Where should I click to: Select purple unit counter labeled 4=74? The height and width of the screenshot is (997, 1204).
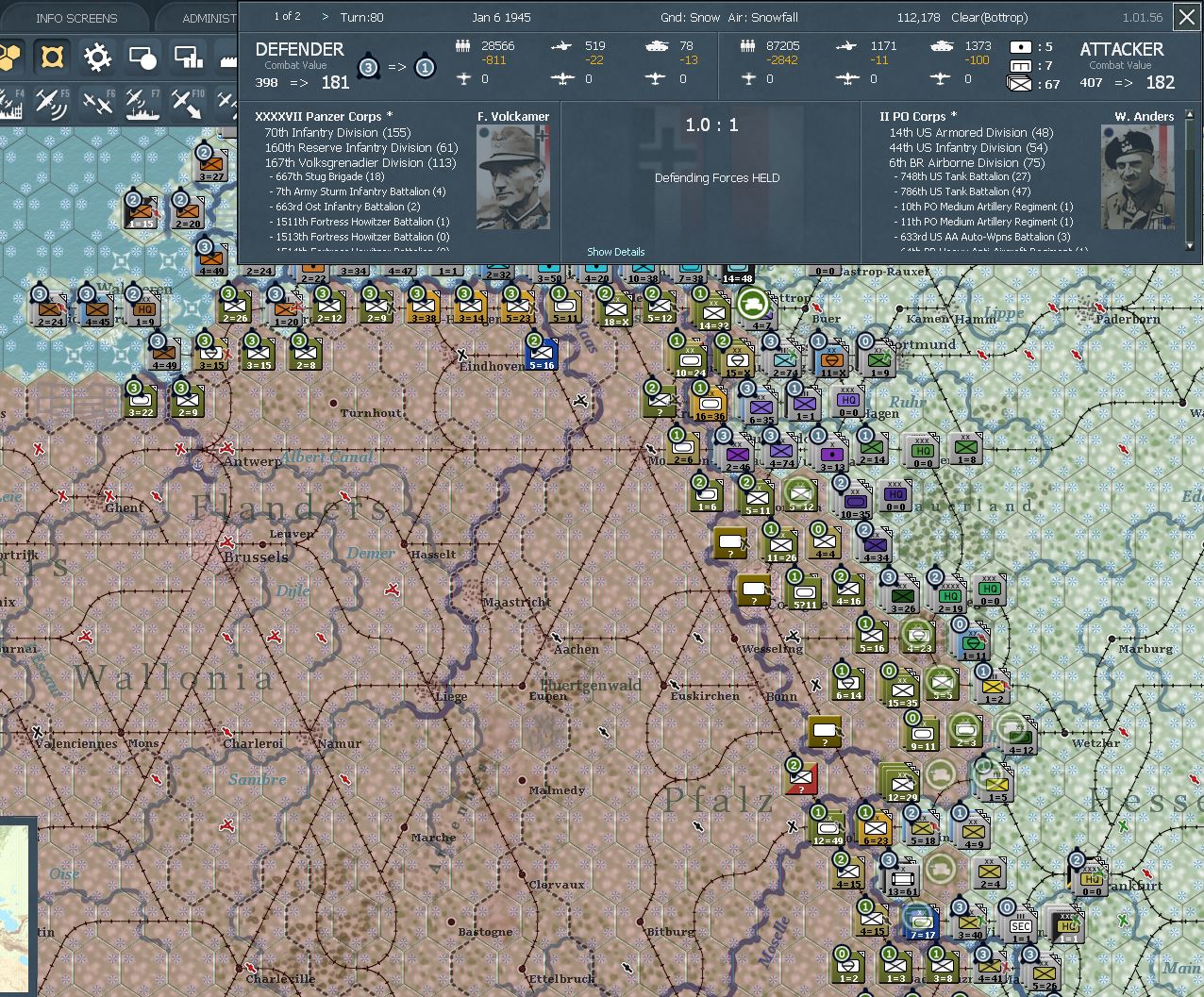click(781, 451)
